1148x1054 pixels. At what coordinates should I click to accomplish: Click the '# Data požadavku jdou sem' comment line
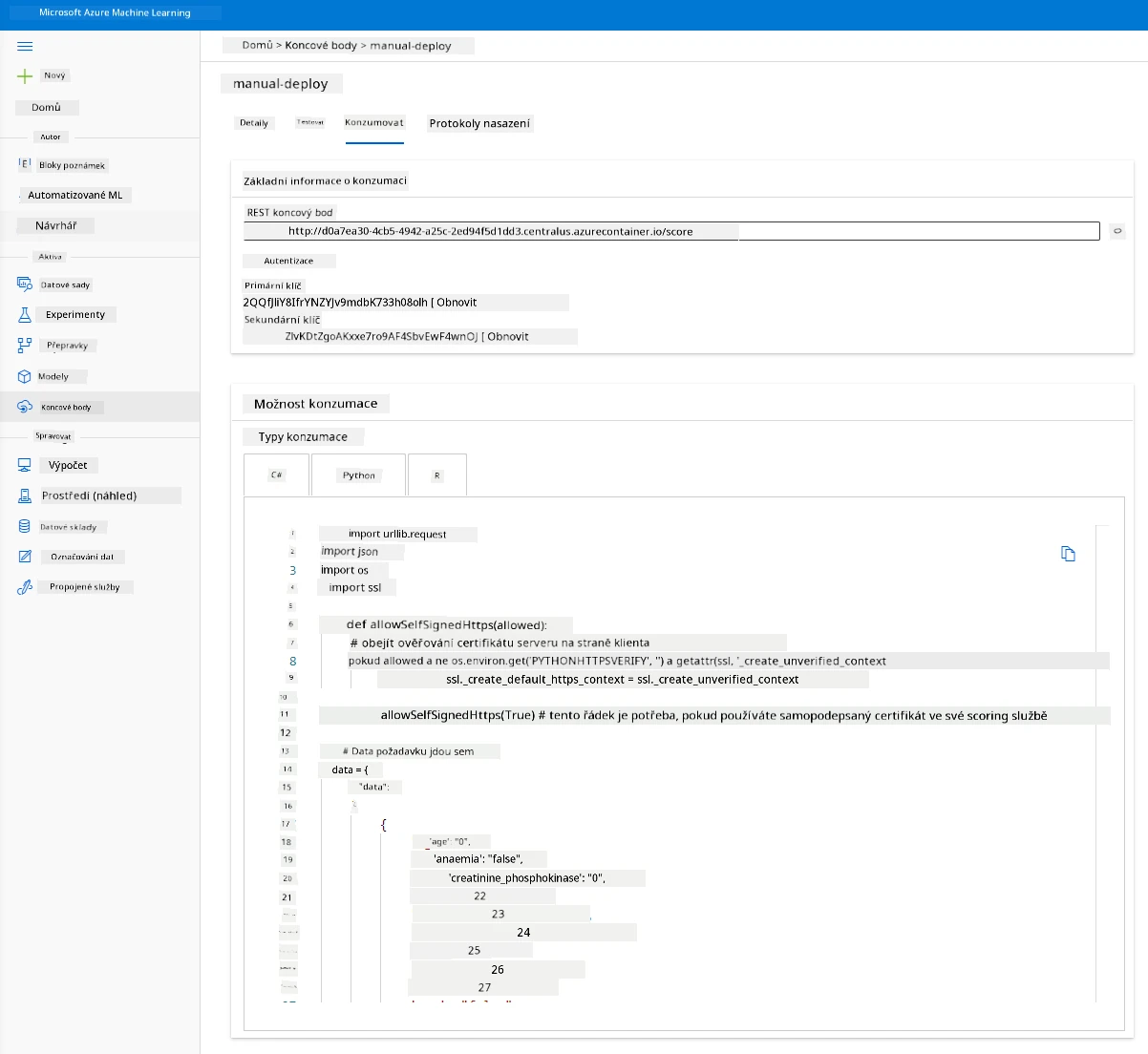click(x=410, y=751)
